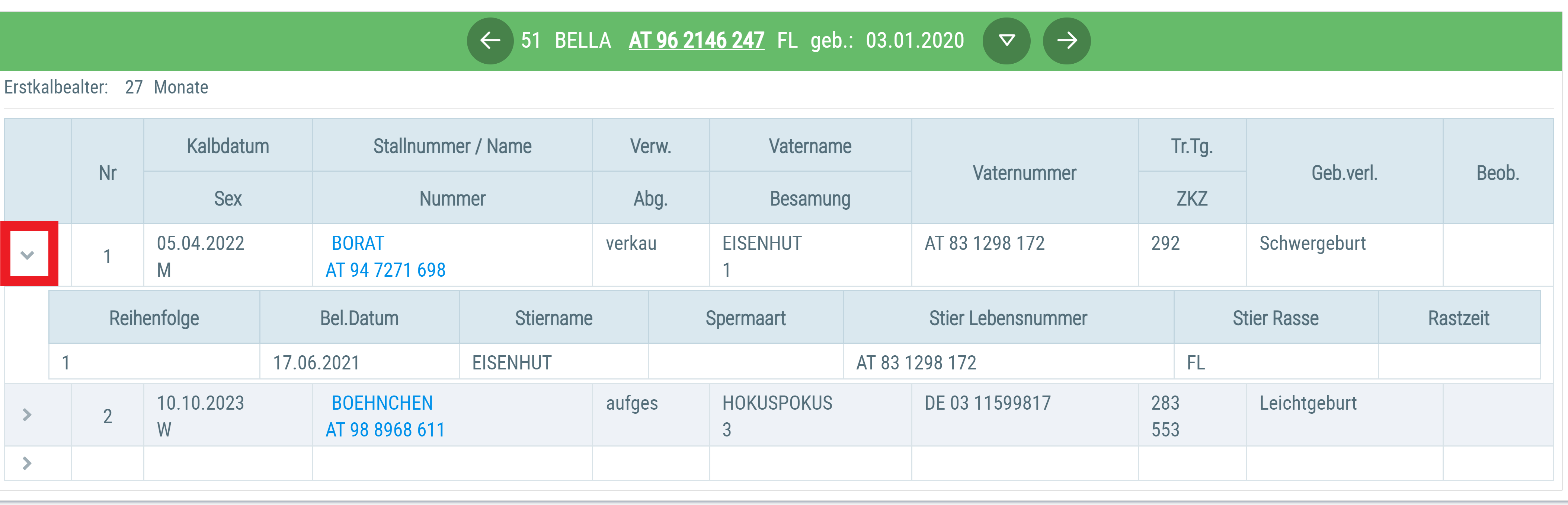Click the Kalbdatum column header

tap(228, 146)
